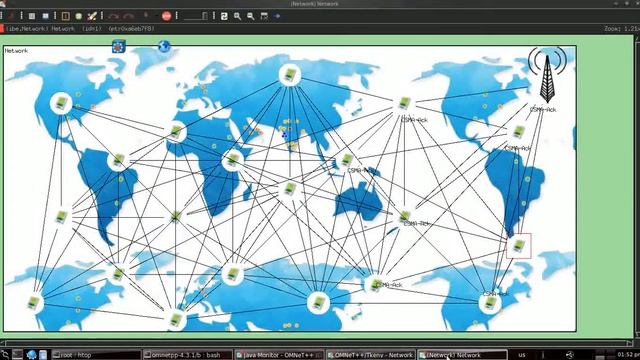Click the globe icon above the network canvas
The image size is (640, 360).
coord(164,46)
